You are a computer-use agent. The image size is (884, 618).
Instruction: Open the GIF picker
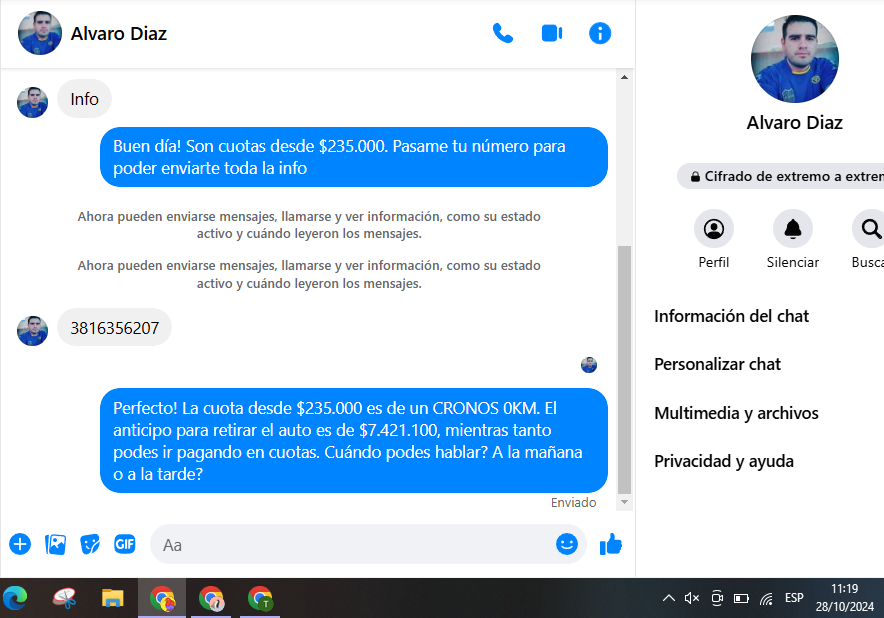125,544
